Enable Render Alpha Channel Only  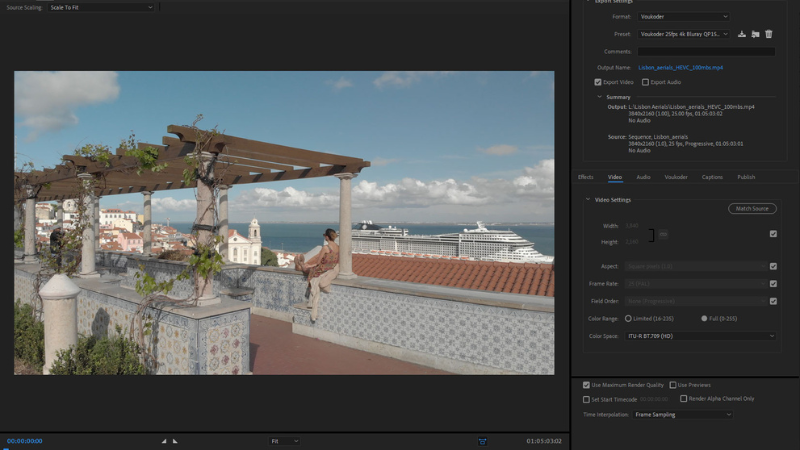tap(684, 398)
